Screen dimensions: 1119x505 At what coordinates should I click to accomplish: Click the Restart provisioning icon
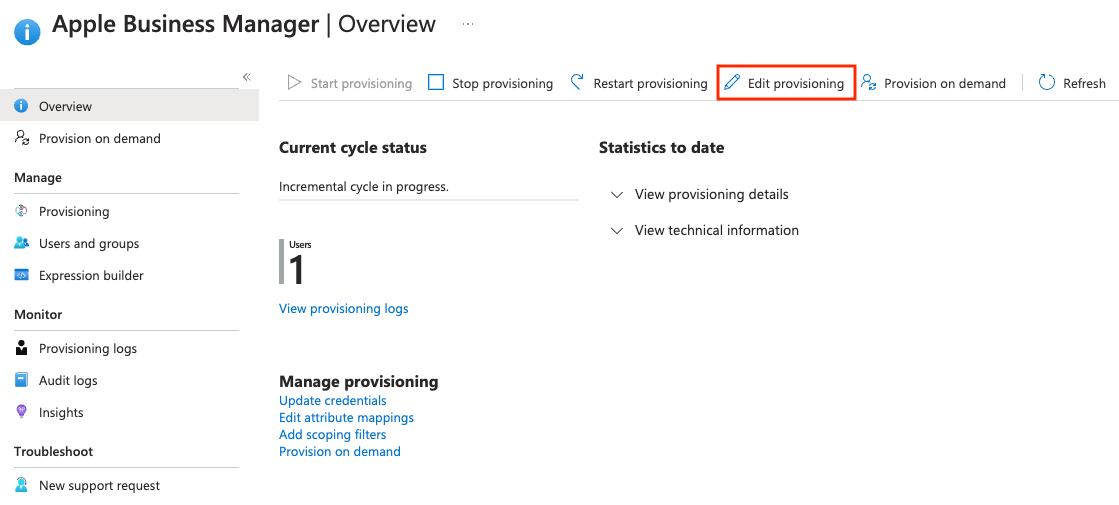click(x=578, y=83)
